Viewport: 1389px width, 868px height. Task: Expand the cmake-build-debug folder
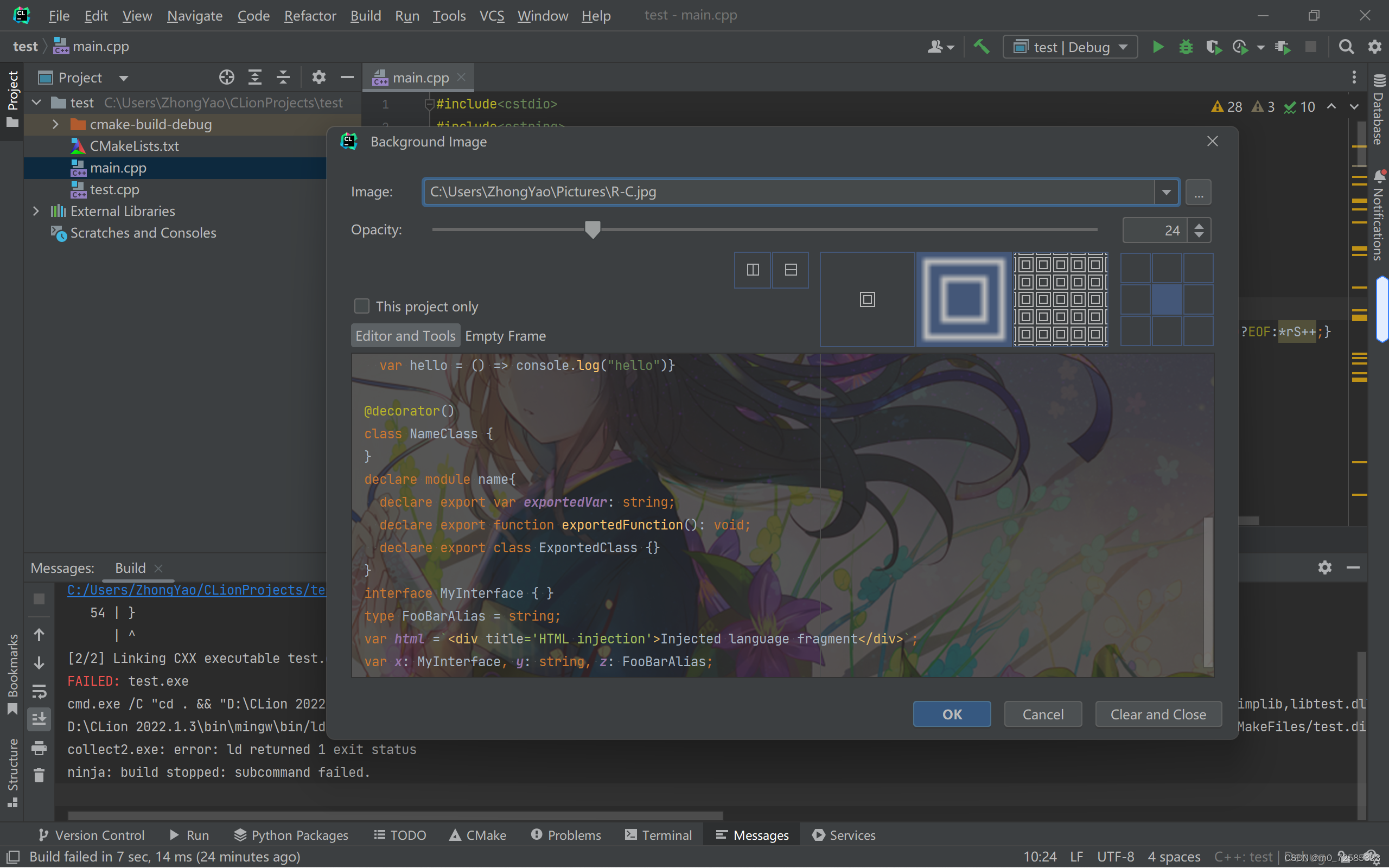point(56,125)
